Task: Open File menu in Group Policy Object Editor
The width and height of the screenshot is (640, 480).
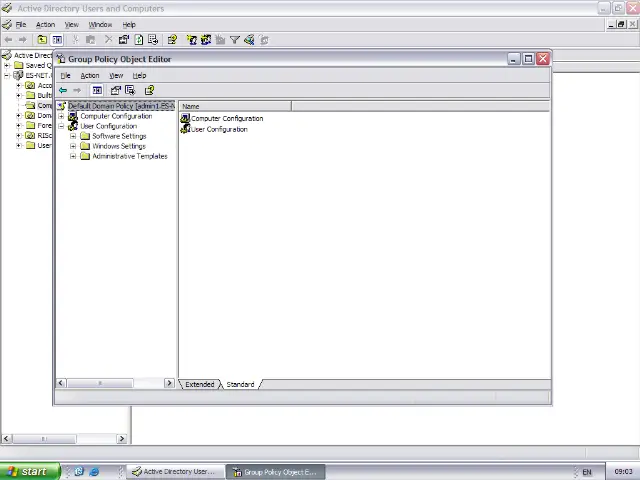Action: coord(65,76)
